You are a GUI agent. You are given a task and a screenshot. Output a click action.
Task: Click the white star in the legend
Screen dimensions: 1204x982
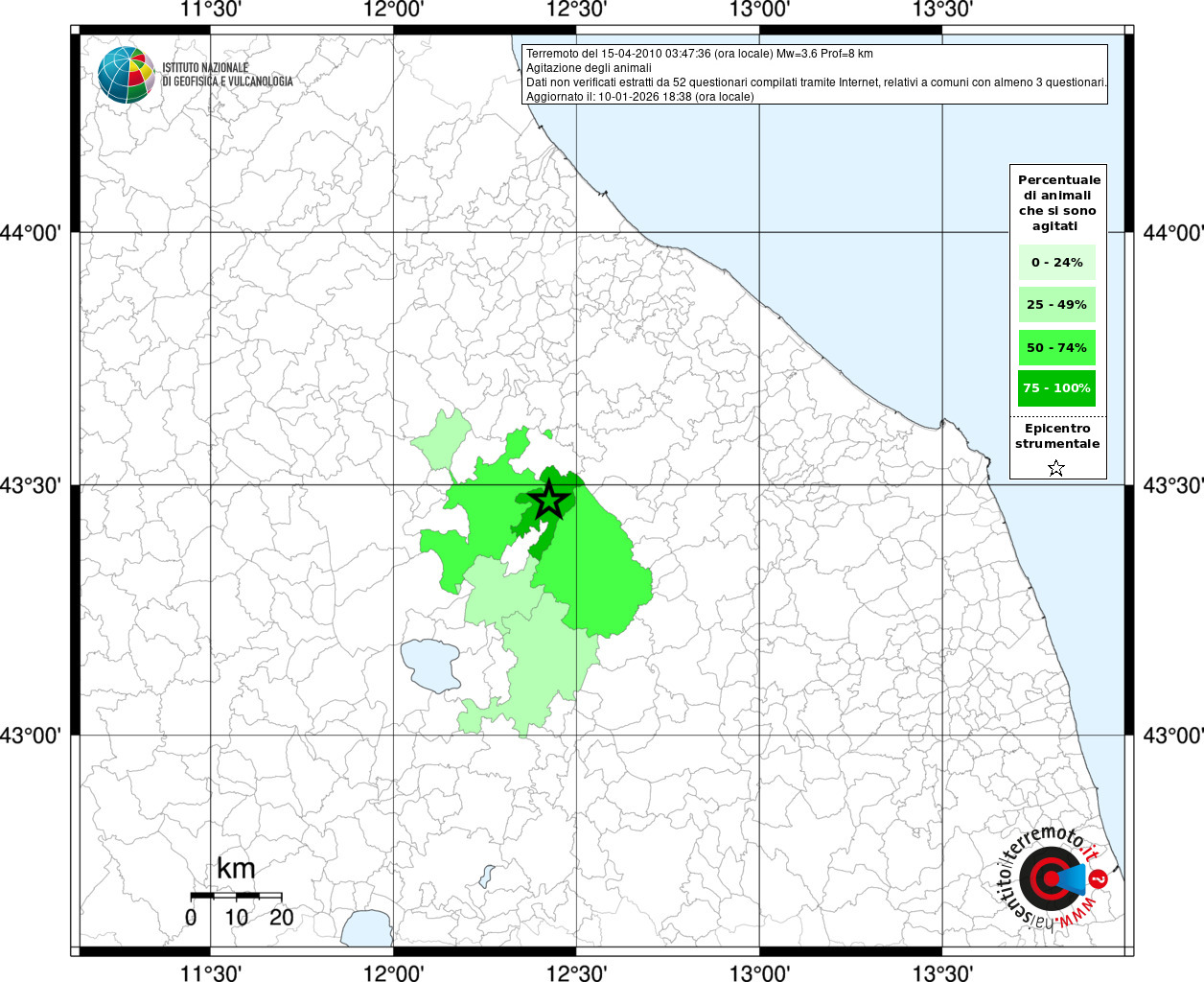[x=1055, y=468]
